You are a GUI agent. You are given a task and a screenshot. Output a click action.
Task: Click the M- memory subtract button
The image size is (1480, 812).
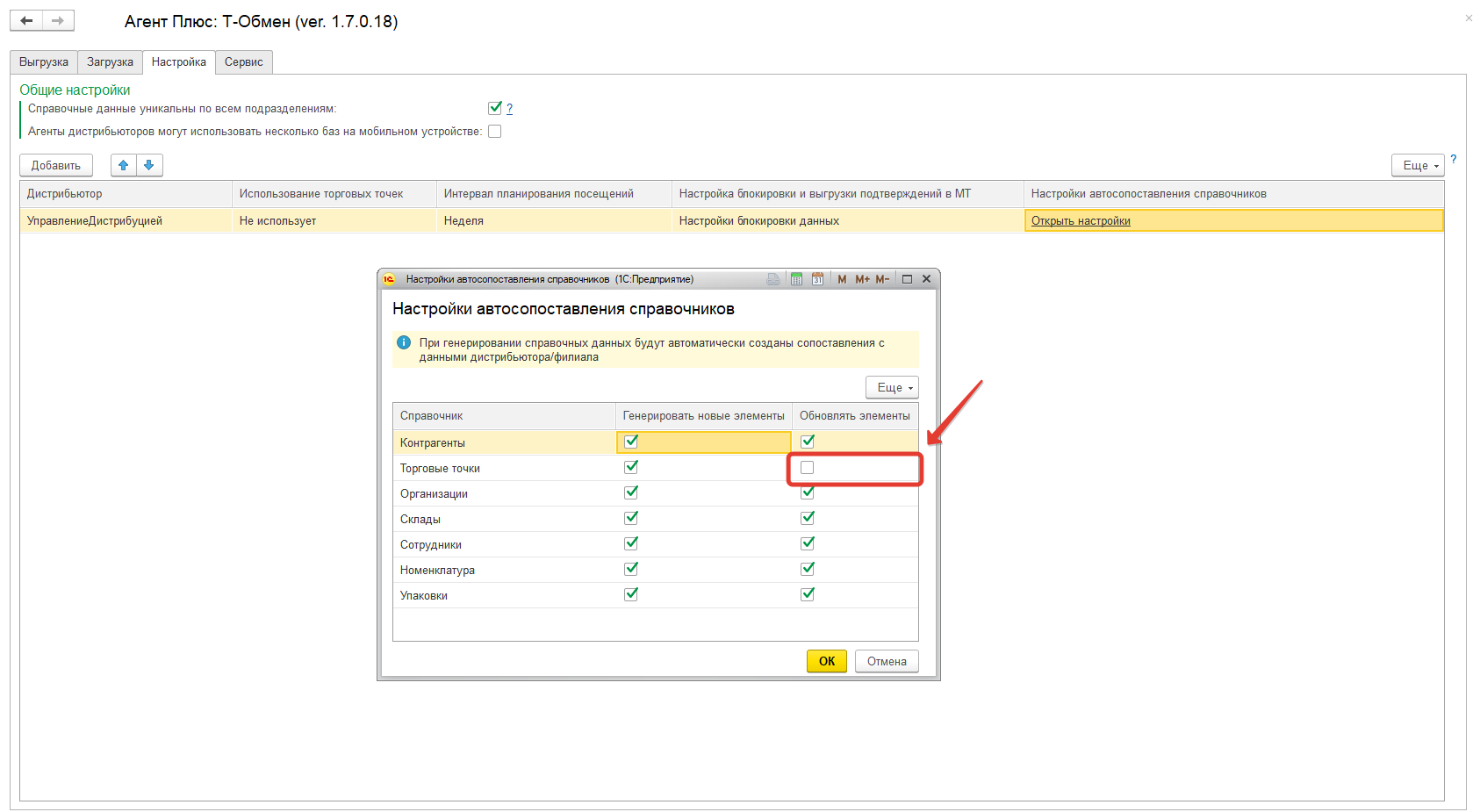click(882, 279)
